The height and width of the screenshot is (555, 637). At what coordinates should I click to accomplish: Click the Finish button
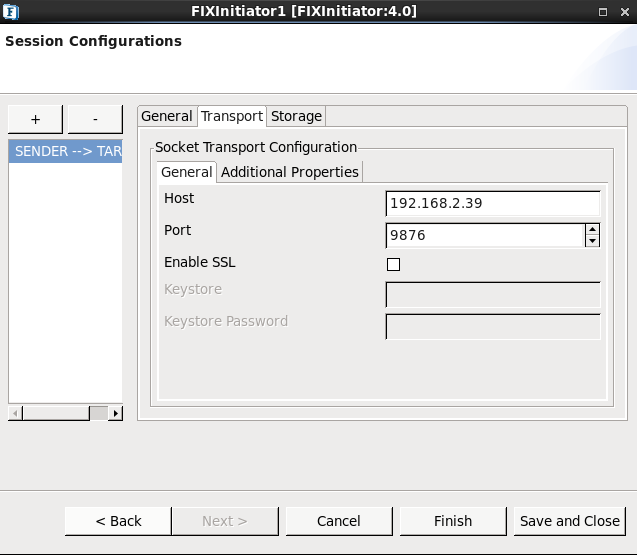(x=453, y=521)
